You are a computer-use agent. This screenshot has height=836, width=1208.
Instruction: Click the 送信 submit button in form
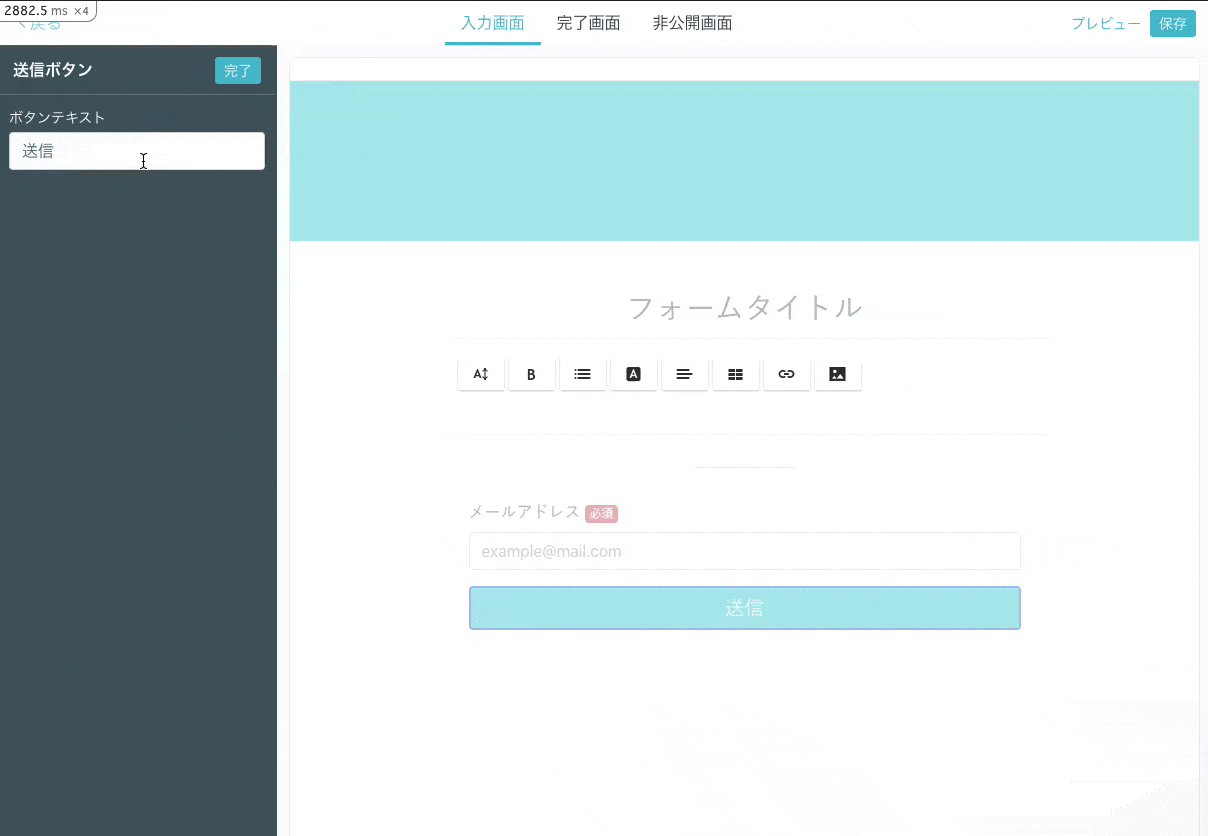tap(745, 608)
